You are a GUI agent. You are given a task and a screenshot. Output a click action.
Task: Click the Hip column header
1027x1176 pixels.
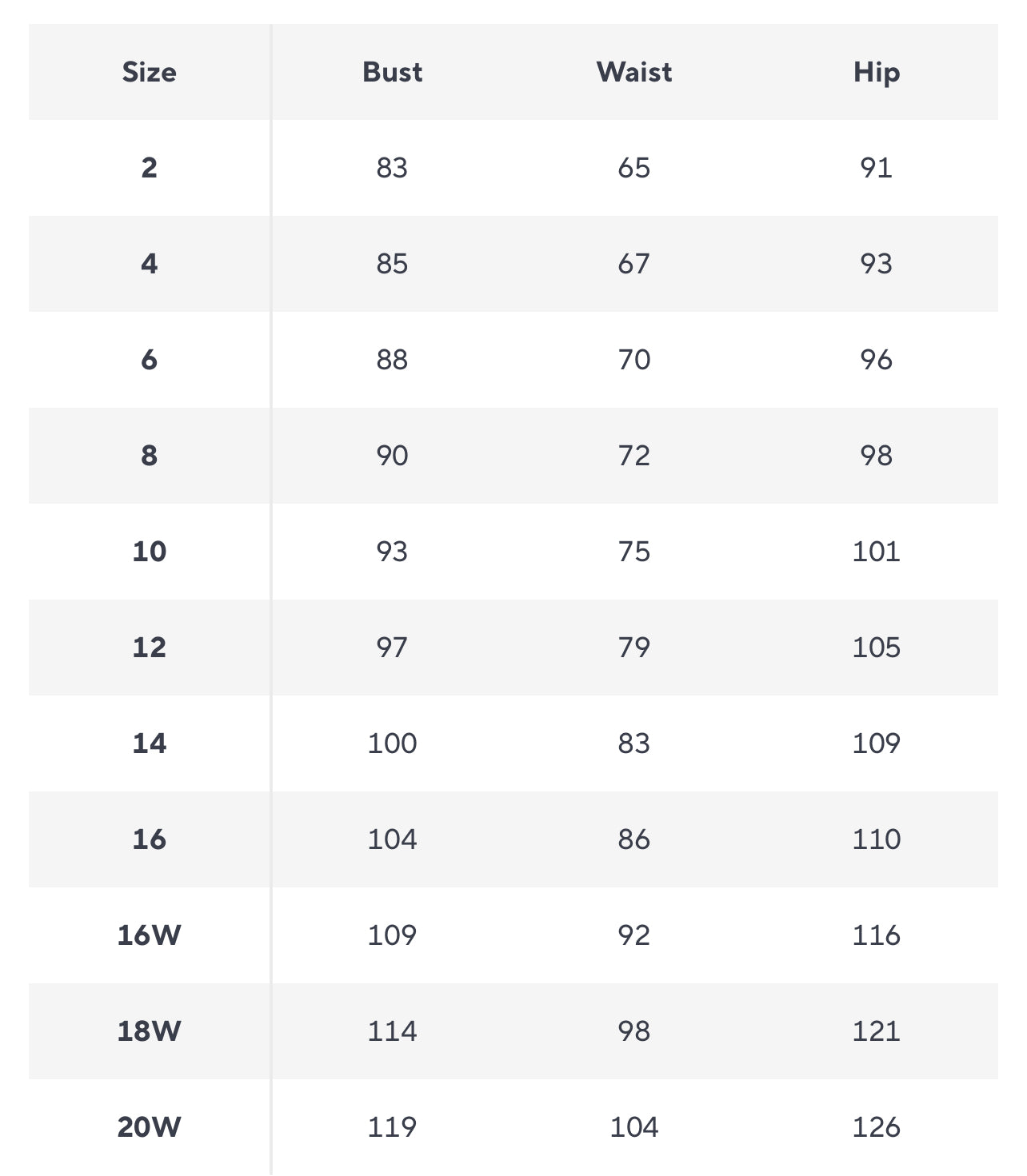(877, 73)
